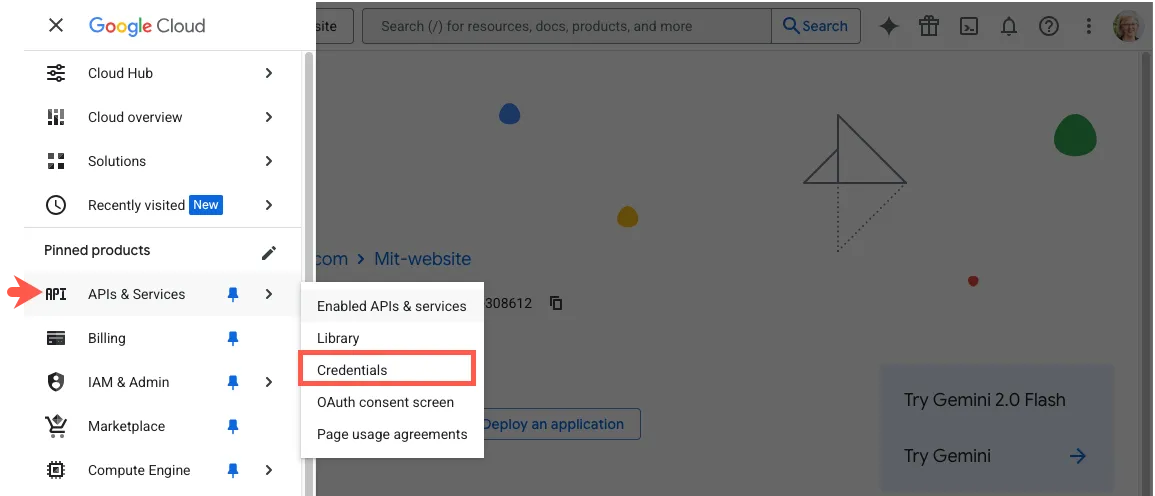
Task: Click the gift box icon
Action: click(929, 27)
